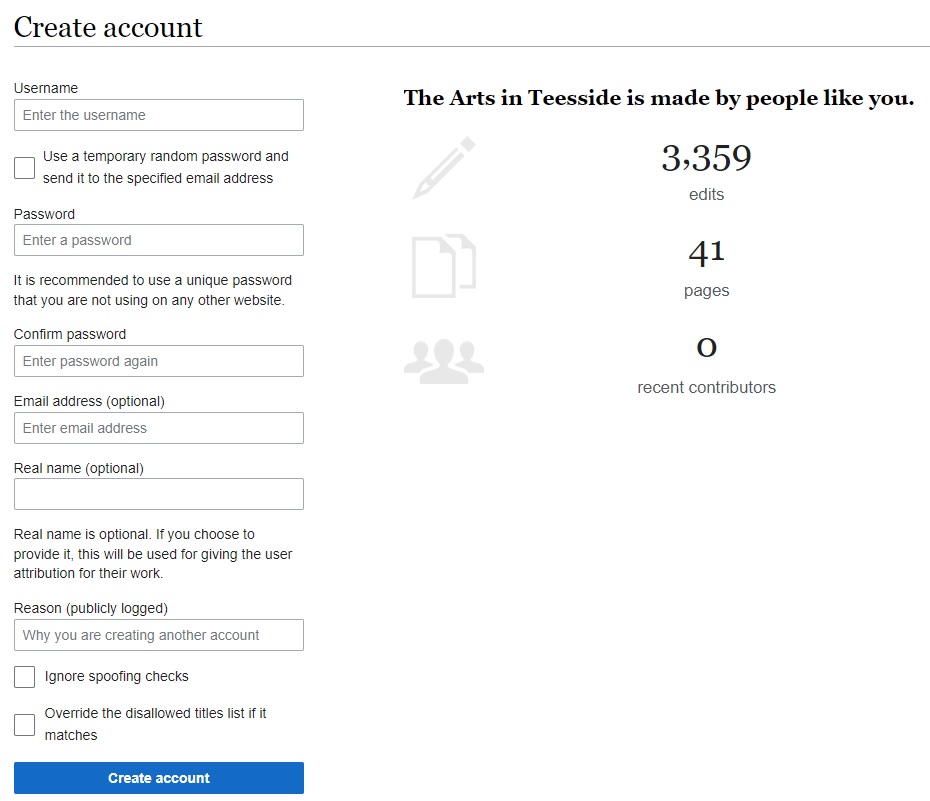Click the recent contributors people icon
This screenshot has height=801, width=930.
point(444,362)
